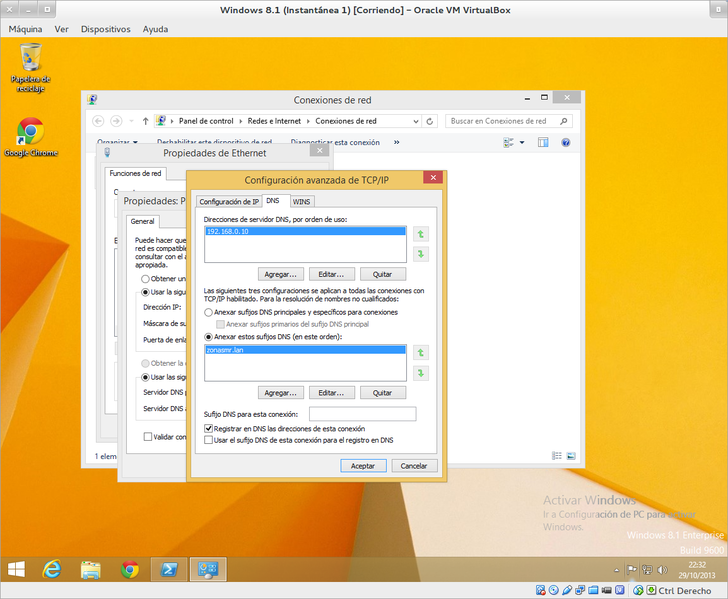Select Anexar estos sufijos DNS radio button
The height and width of the screenshot is (599, 728).
coord(208,337)
